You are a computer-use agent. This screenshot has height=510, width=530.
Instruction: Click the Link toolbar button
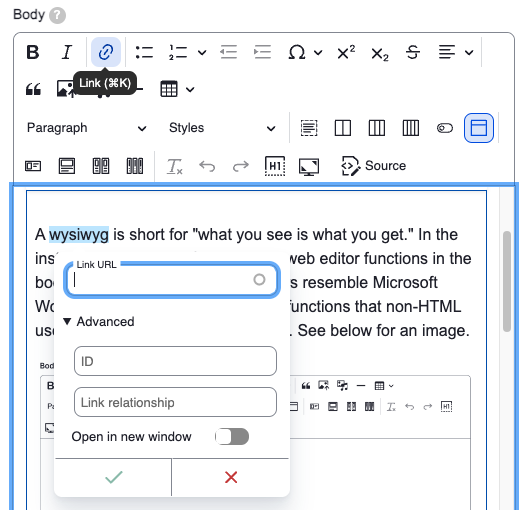click(106, 52)
